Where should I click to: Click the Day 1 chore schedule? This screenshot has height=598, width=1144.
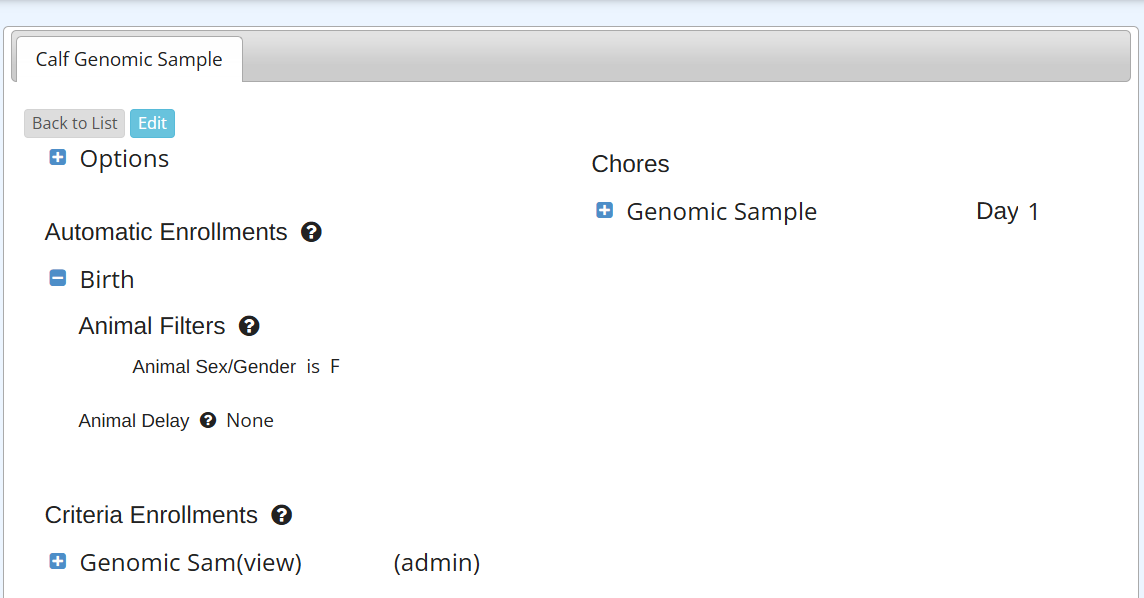[x=1007, y=212]
